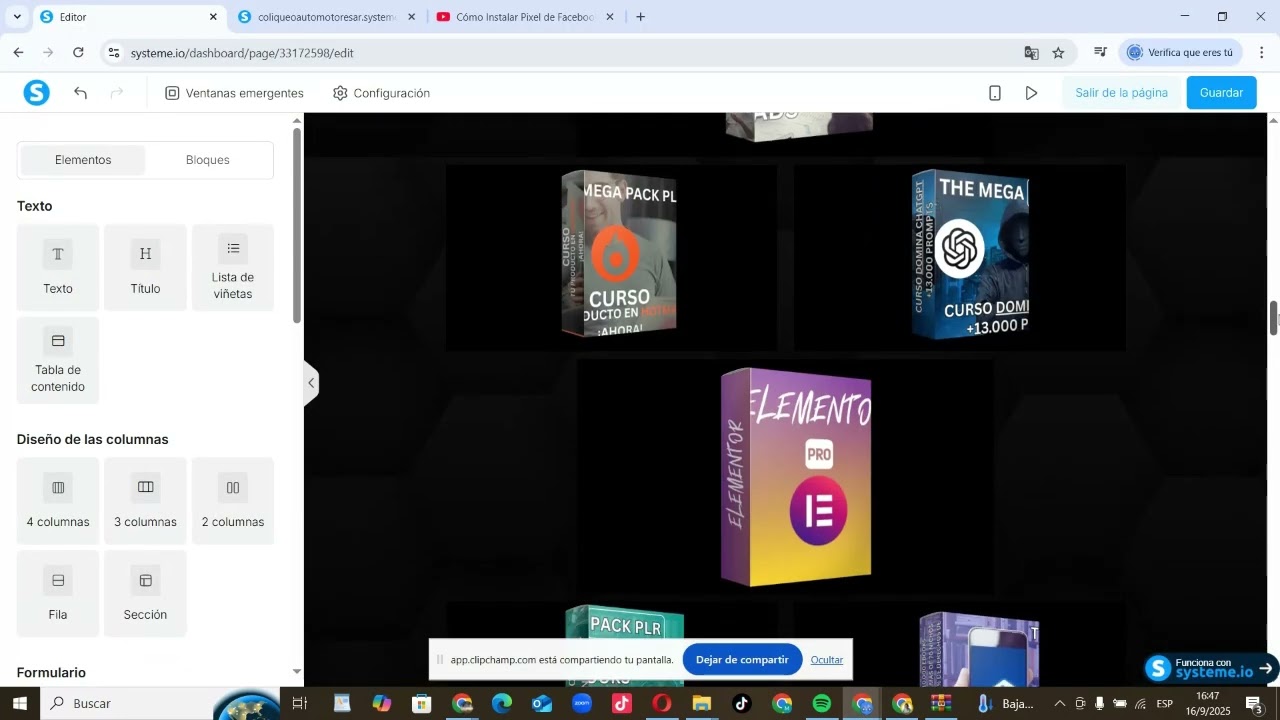
Task: Add a 3 columnas layout
Action: (x=145, y=500)
